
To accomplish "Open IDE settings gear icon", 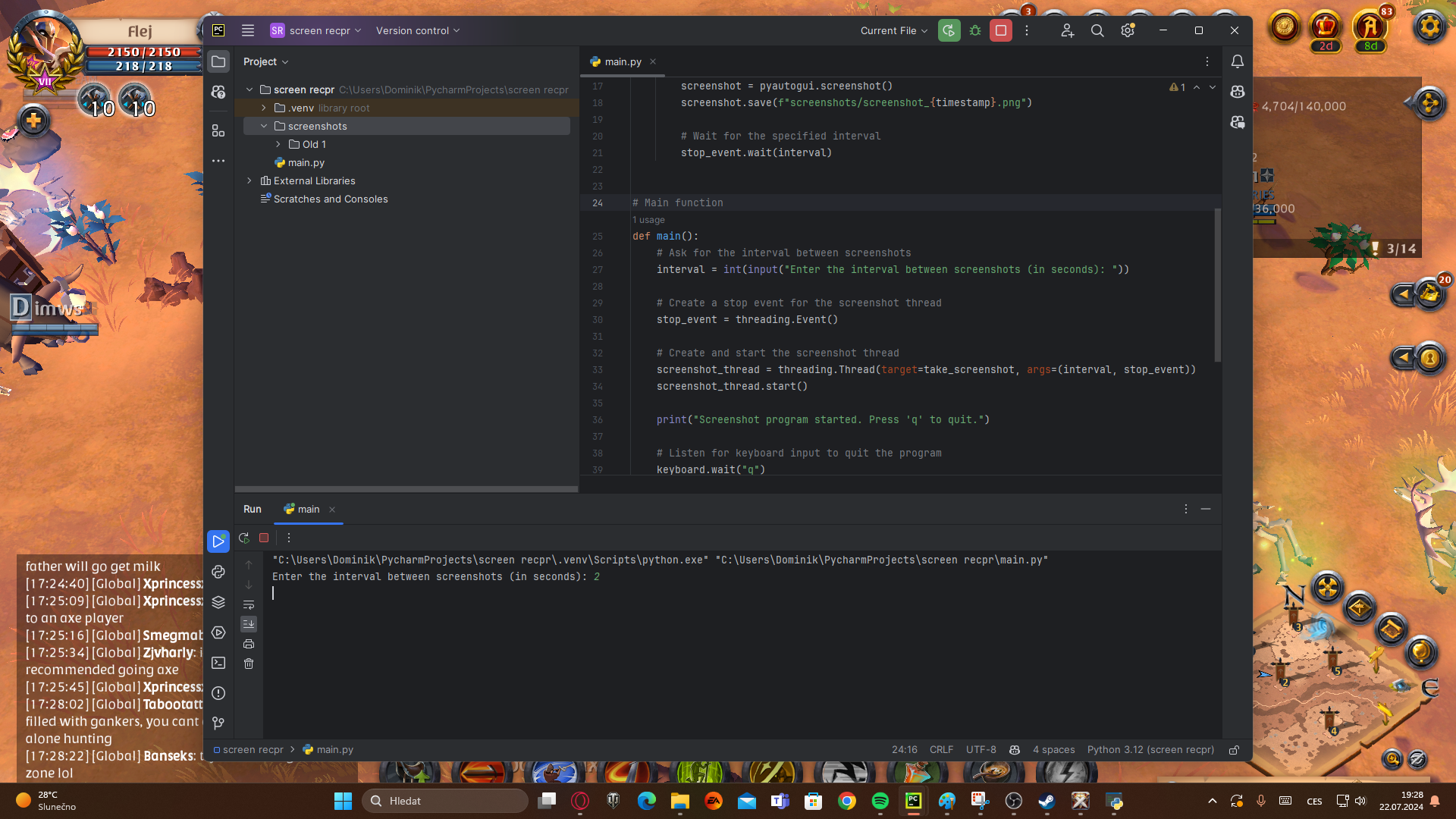I will (1128, 30).
